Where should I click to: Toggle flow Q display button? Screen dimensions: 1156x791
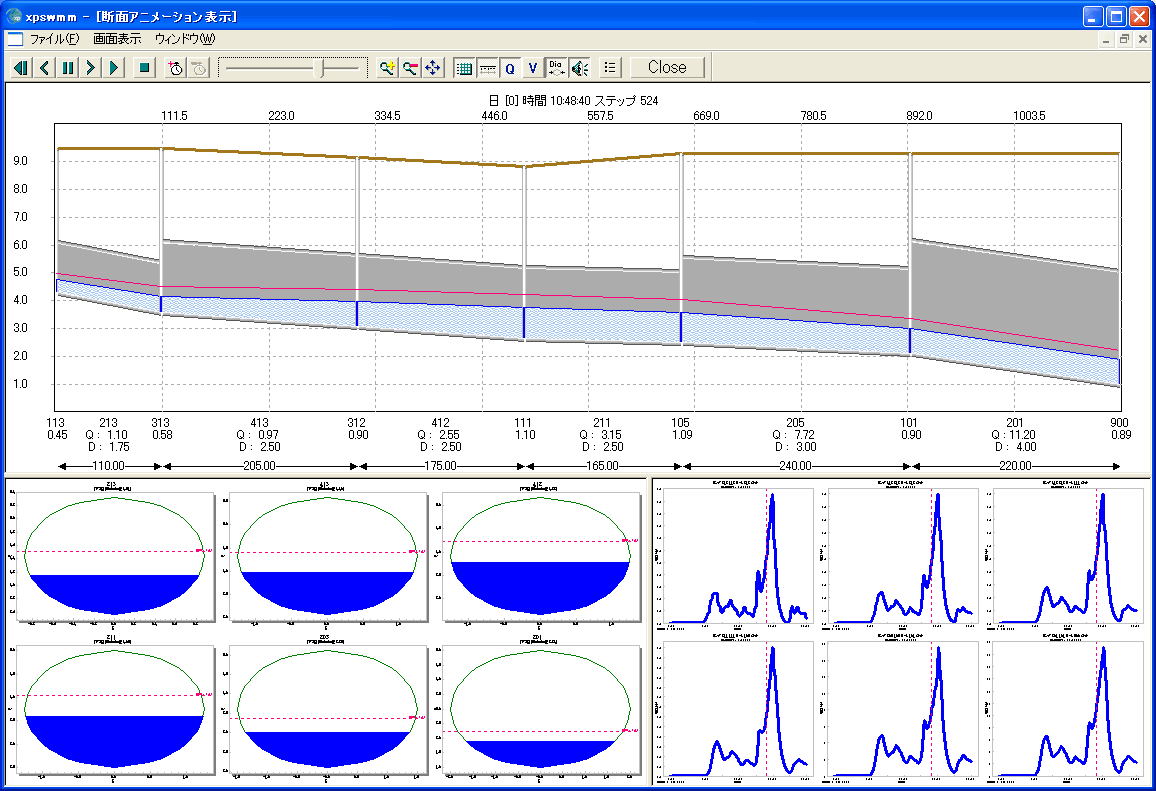point(509,68)
